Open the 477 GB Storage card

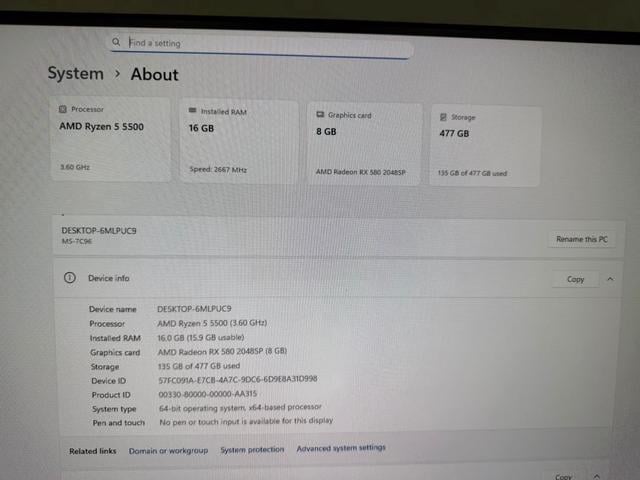[x=485, y=146]
